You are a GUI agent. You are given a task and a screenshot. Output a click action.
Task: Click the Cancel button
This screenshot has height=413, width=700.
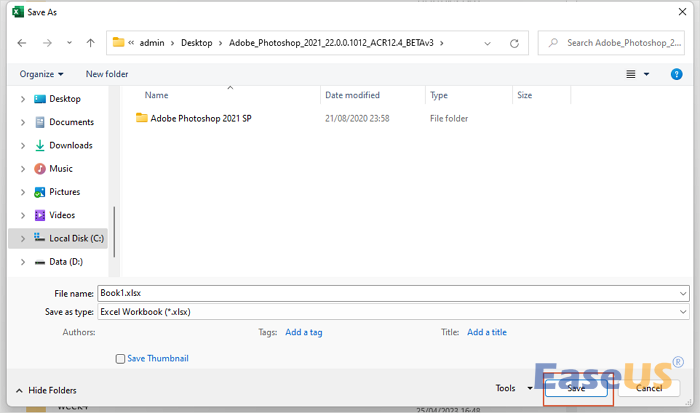tap(649, 388)
